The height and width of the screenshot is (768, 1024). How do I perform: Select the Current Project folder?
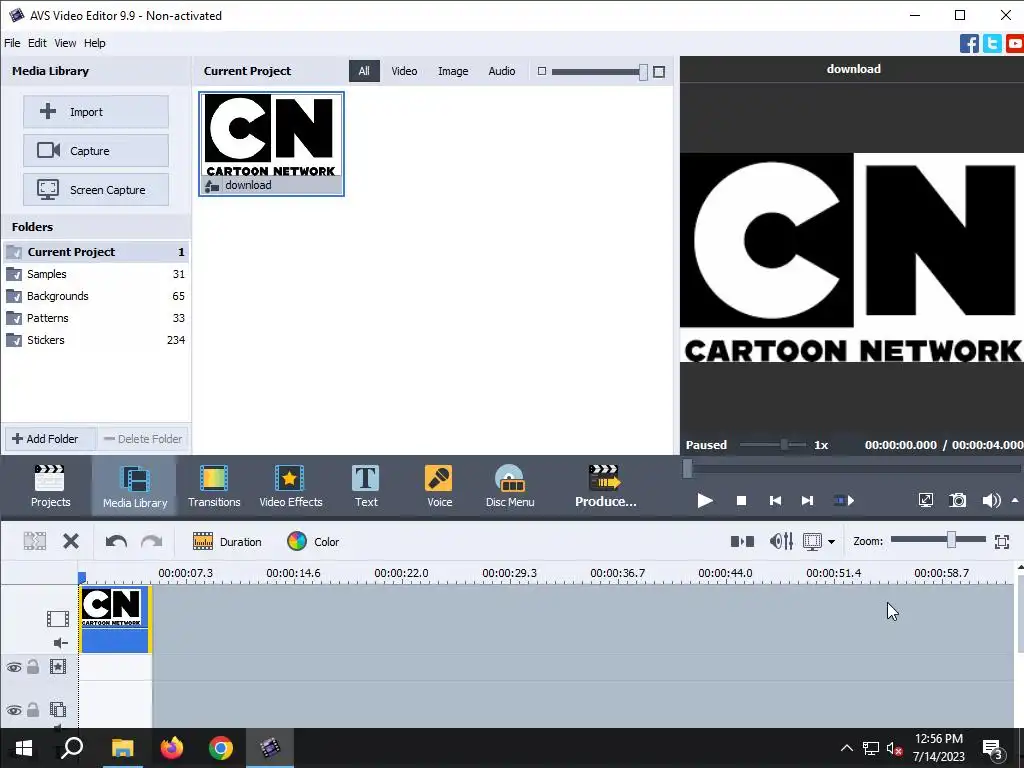tap(96, 252)
